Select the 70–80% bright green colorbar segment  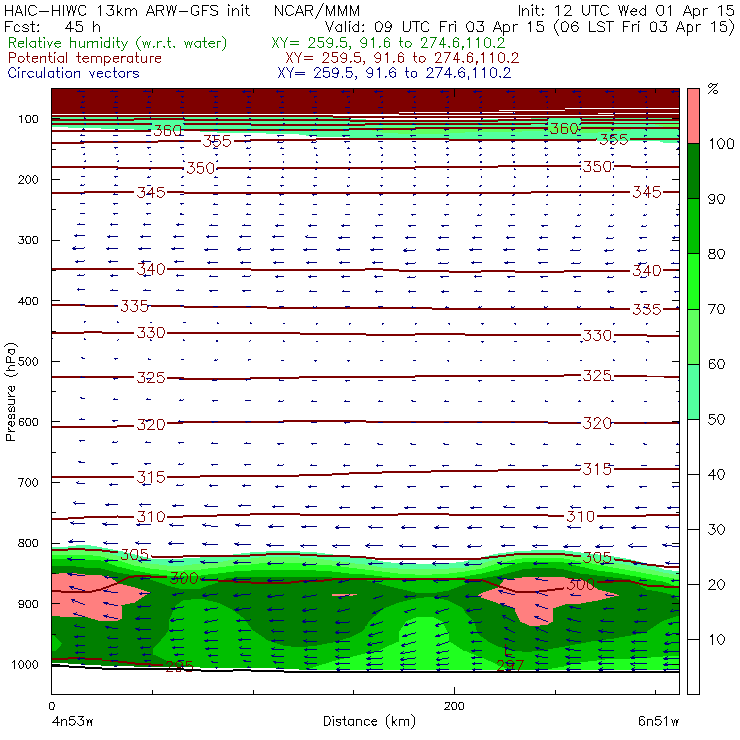click(x=693, y=281)
